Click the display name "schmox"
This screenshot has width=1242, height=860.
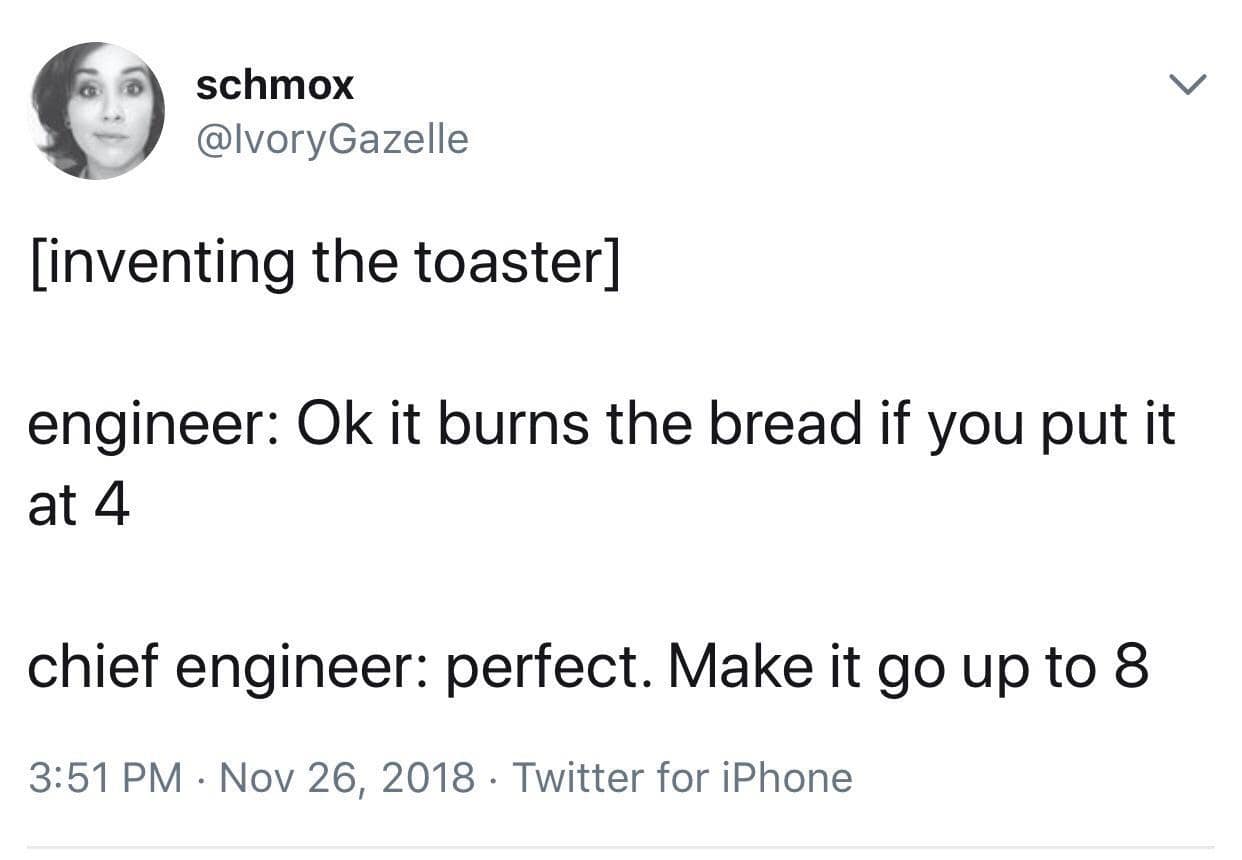[x=275, y=86]
